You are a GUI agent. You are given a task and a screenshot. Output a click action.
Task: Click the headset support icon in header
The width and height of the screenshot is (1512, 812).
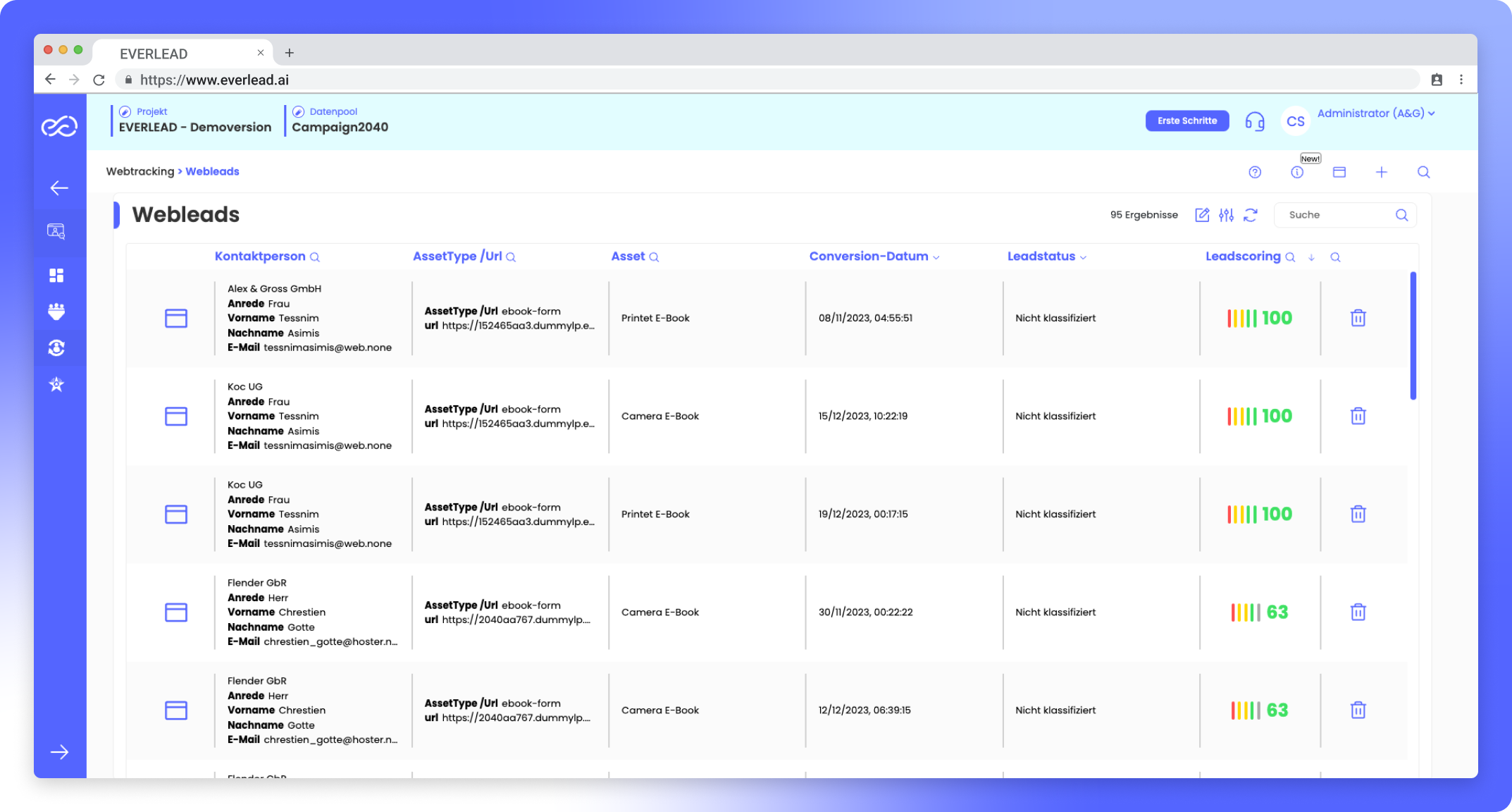[1254, 121]
